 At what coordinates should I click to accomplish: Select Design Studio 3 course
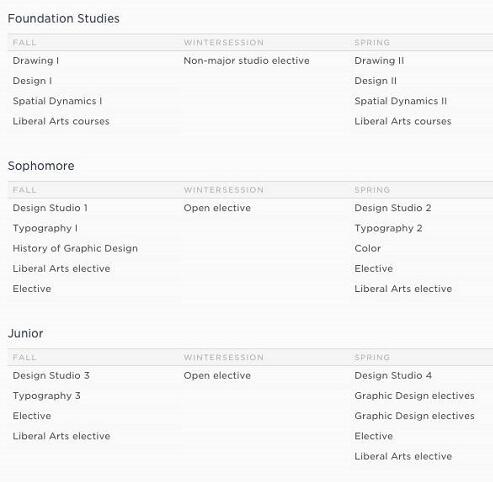tap(51, 376)
